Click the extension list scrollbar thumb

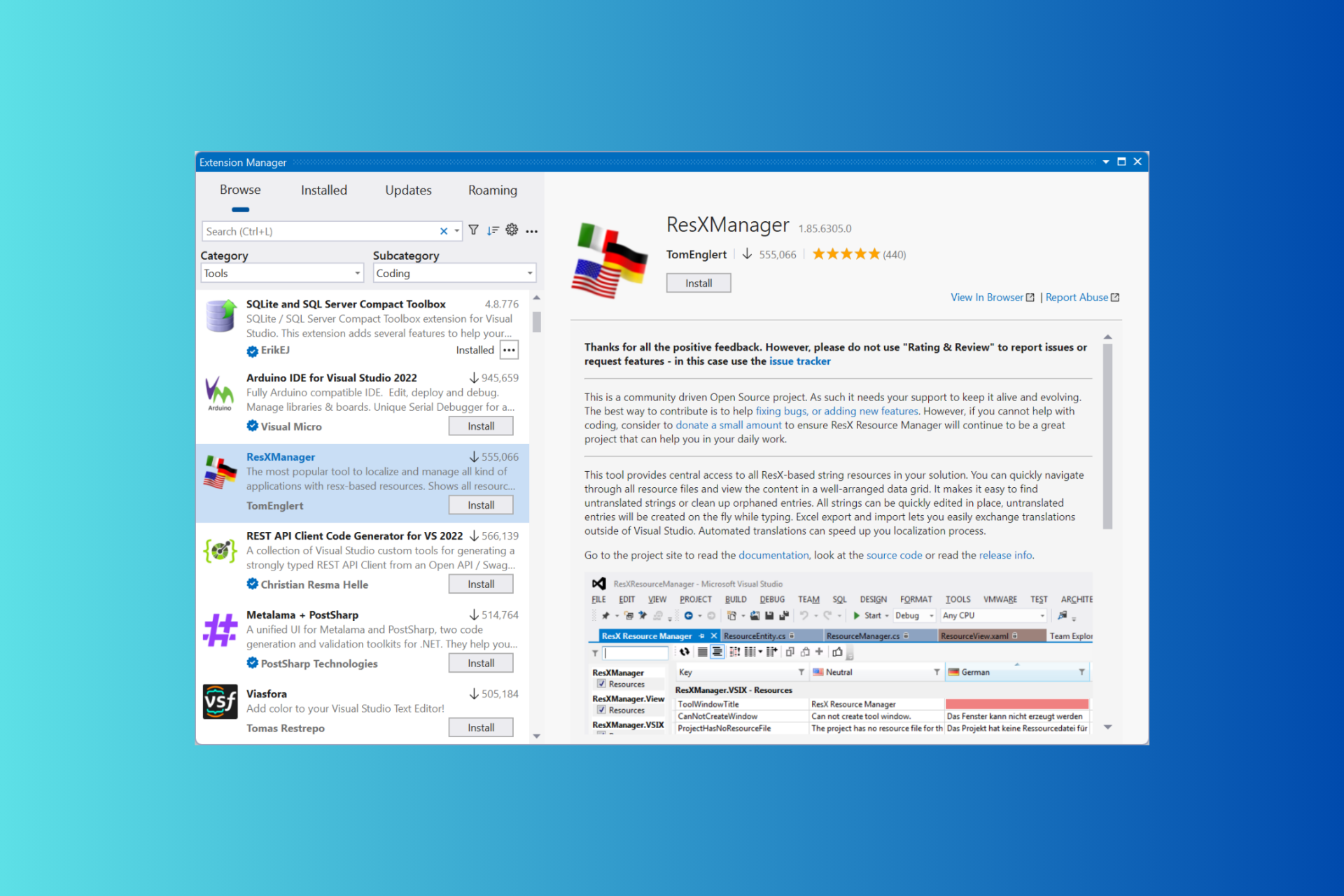click(536, 321)
